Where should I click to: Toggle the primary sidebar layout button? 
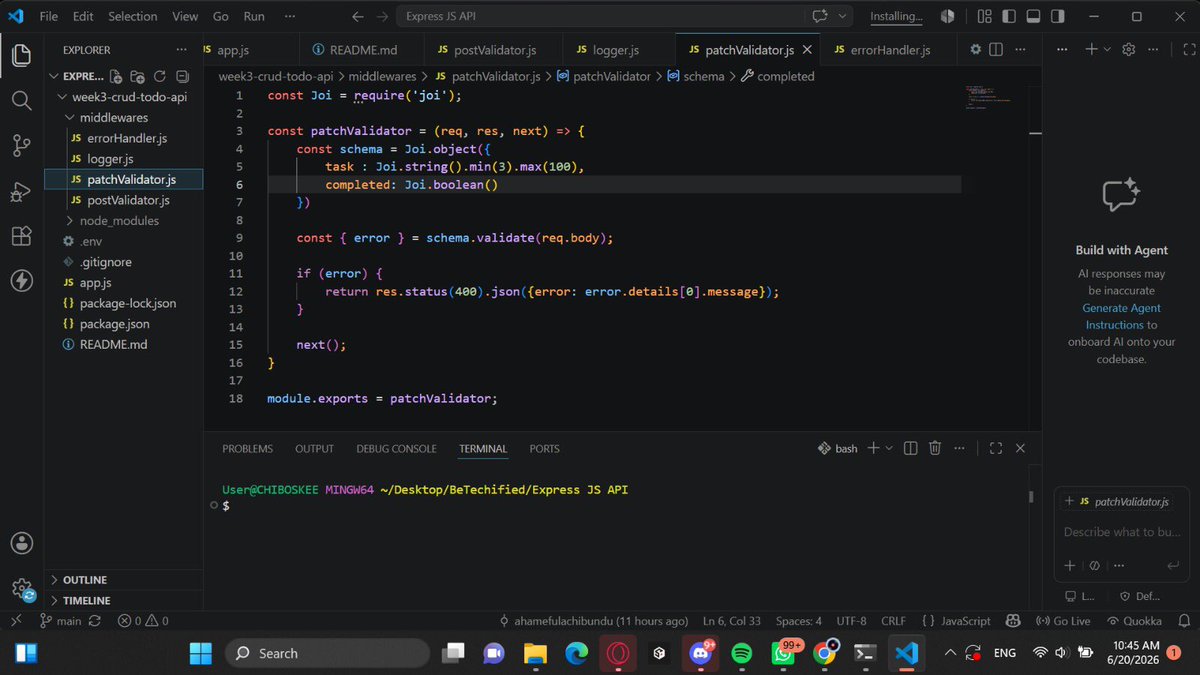(x=1008, y=16)
